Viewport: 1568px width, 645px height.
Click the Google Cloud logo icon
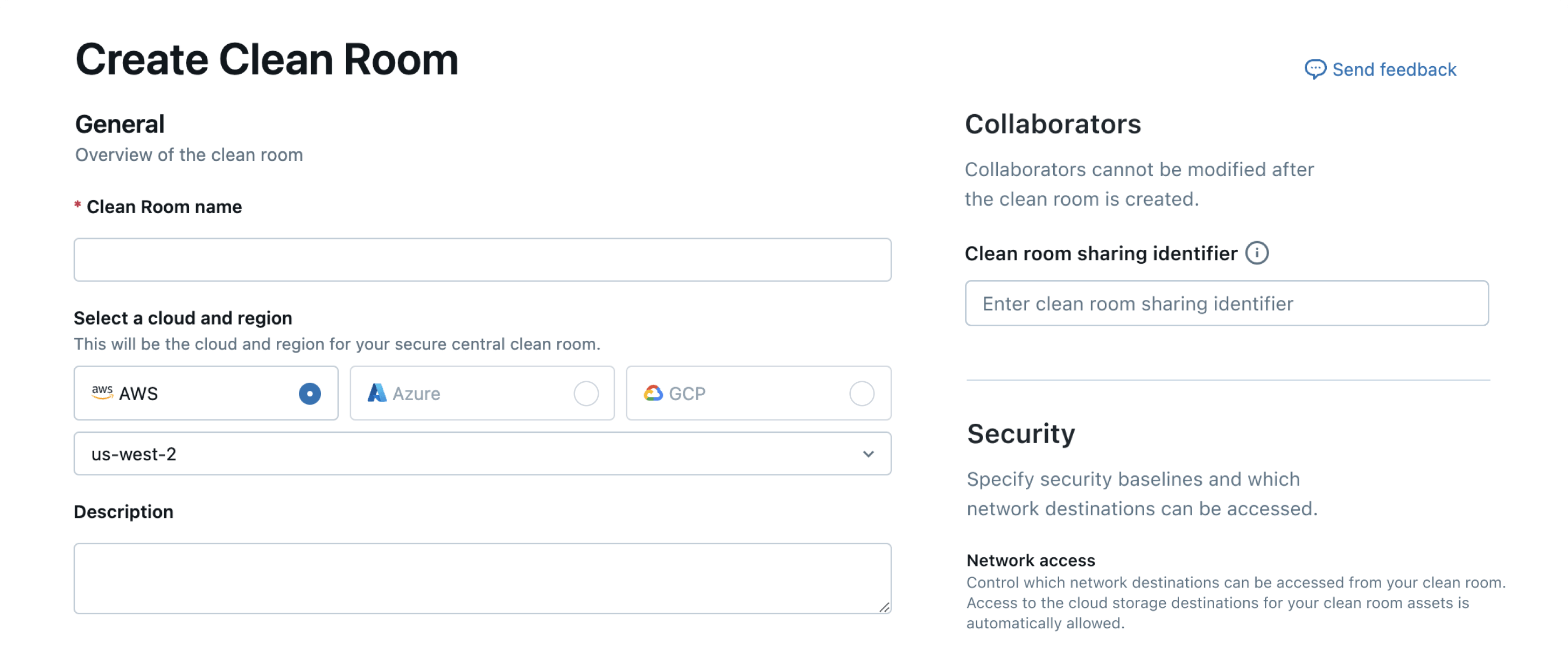[653, 393]
